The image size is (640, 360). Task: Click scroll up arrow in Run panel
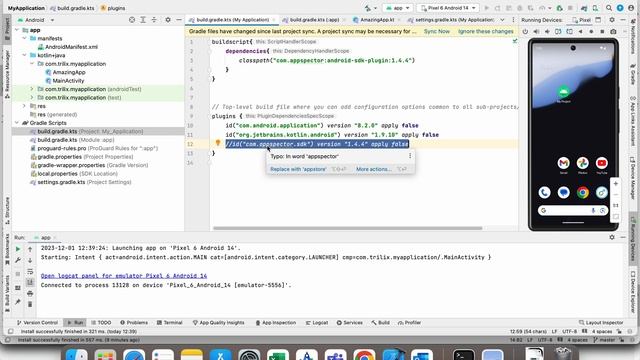pos(30,249)
